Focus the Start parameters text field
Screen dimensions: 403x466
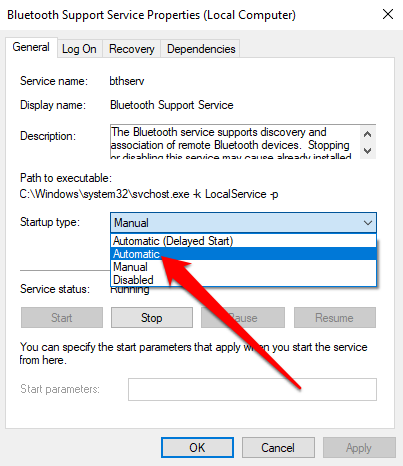click(x=252, y=389)
